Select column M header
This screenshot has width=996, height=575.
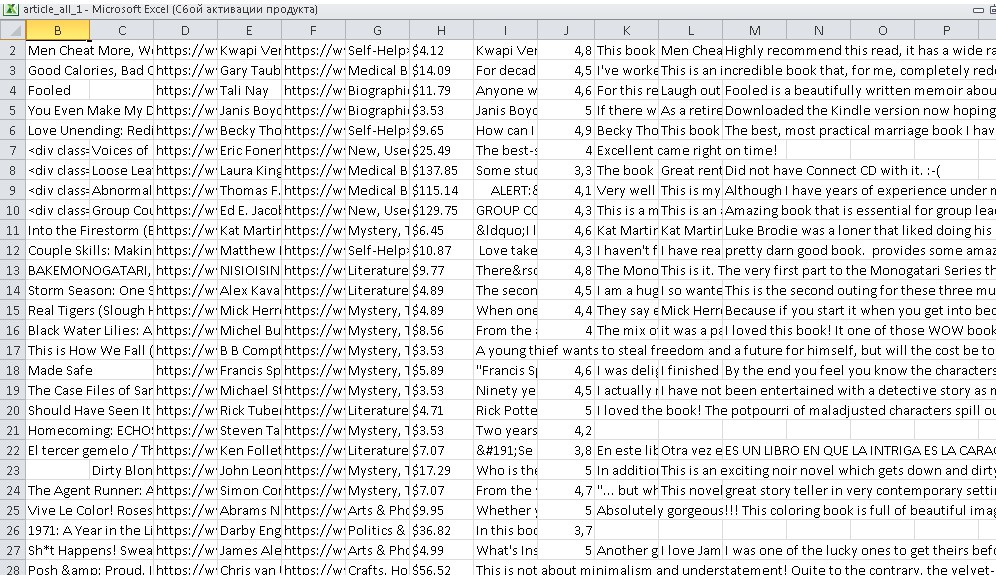pos(755,30)
